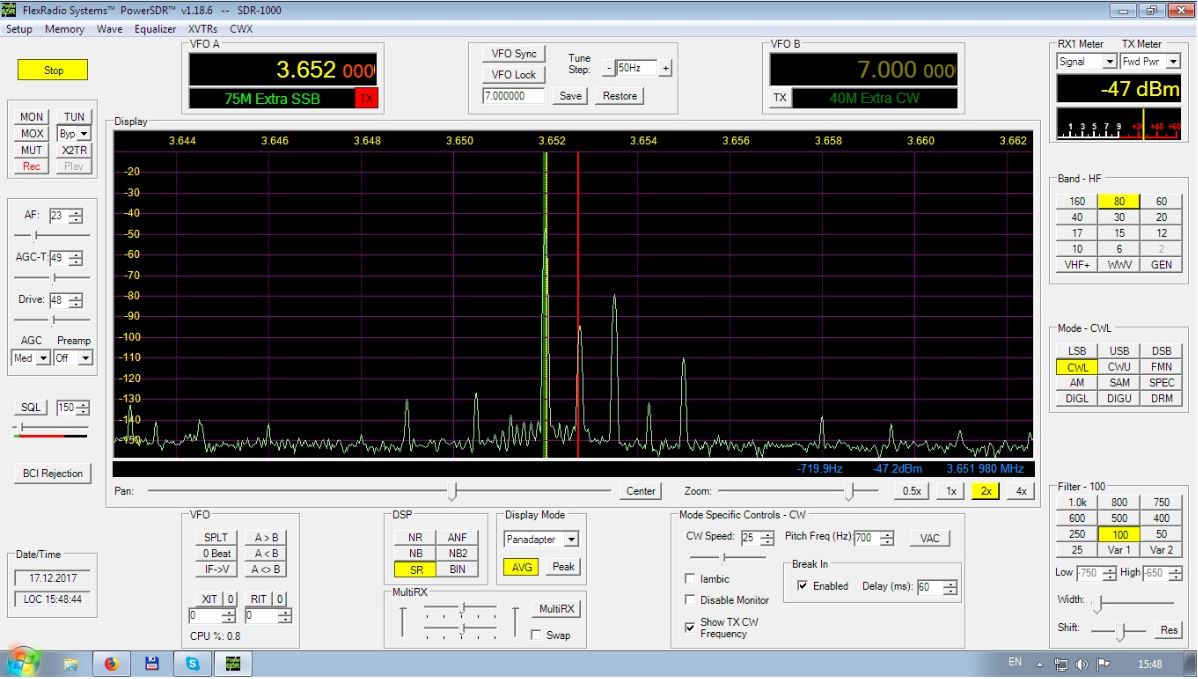The image size is (1198, 679).
Task: Select USB mode
Action: click(x=1119, y=351)
